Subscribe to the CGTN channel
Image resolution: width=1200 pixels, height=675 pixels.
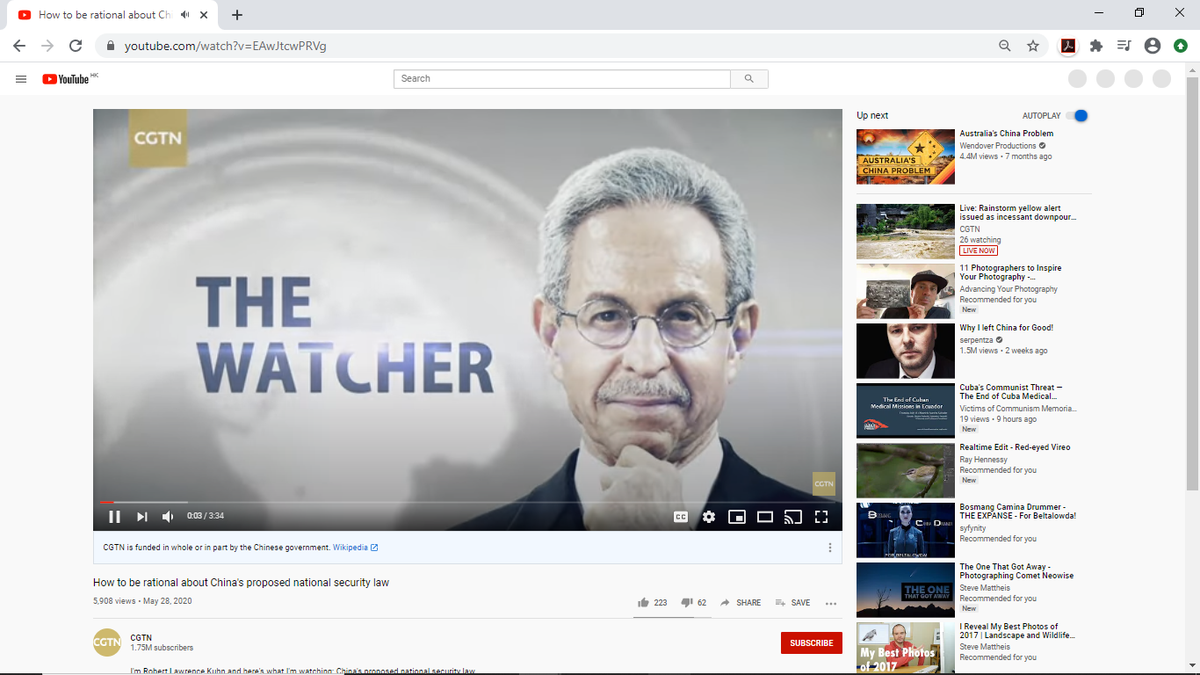(x=811, y=643)
